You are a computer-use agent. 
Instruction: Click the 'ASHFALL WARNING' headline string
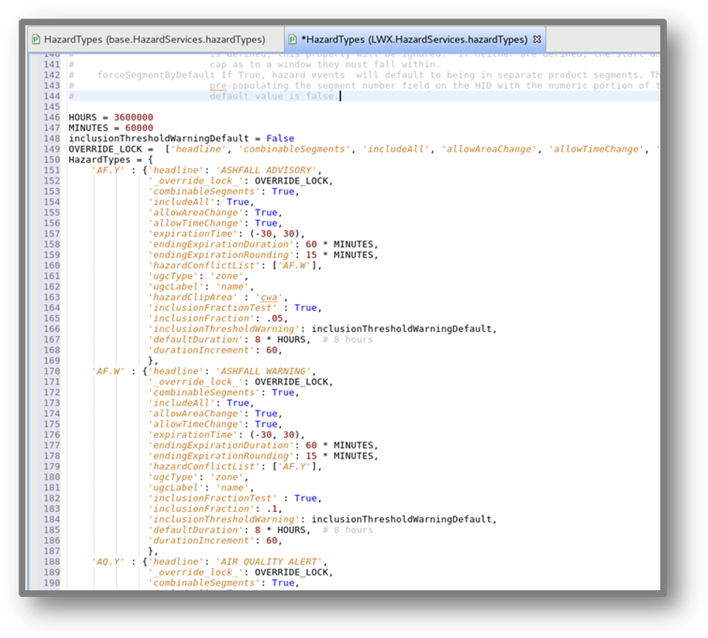point(263,371)
